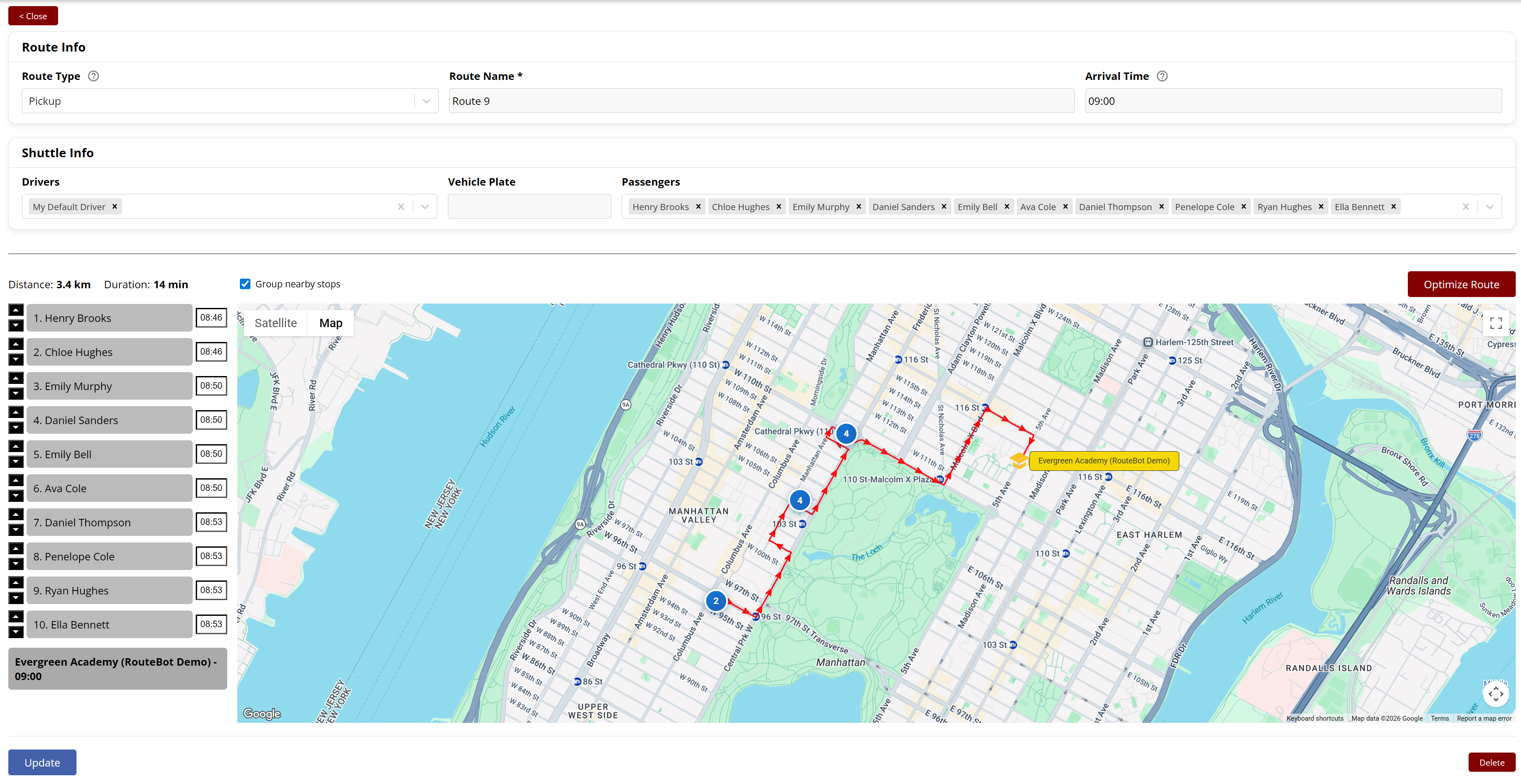The width and height of the screenshot is (1521, 784).
Task: Click the Google logo on the map
Action: [262, 713]
